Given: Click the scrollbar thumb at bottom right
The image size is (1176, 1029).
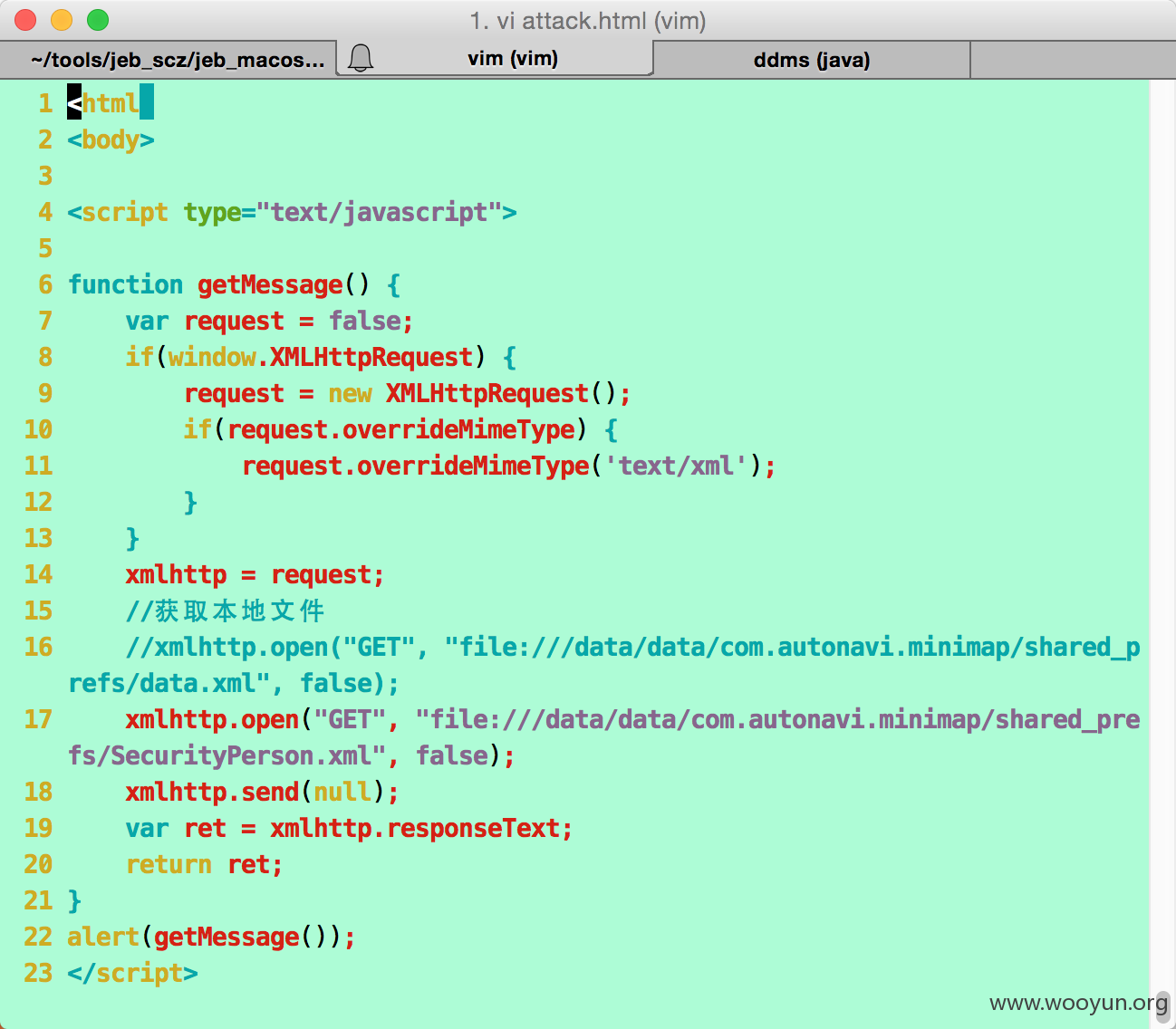Looking at the screenshot, I should click(x=1162, y=1007).
